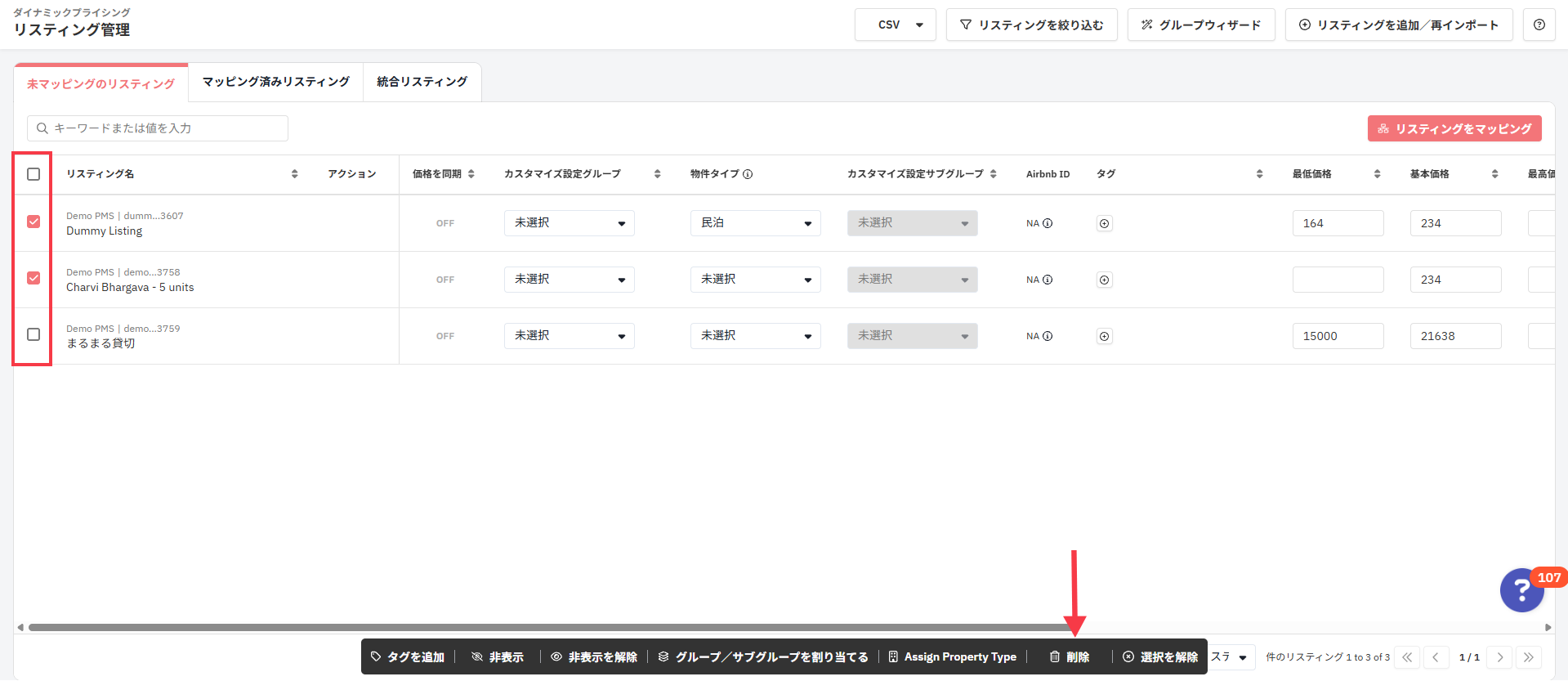
Task: Click the 物件タイプ info icon in header
Action: 748,174
